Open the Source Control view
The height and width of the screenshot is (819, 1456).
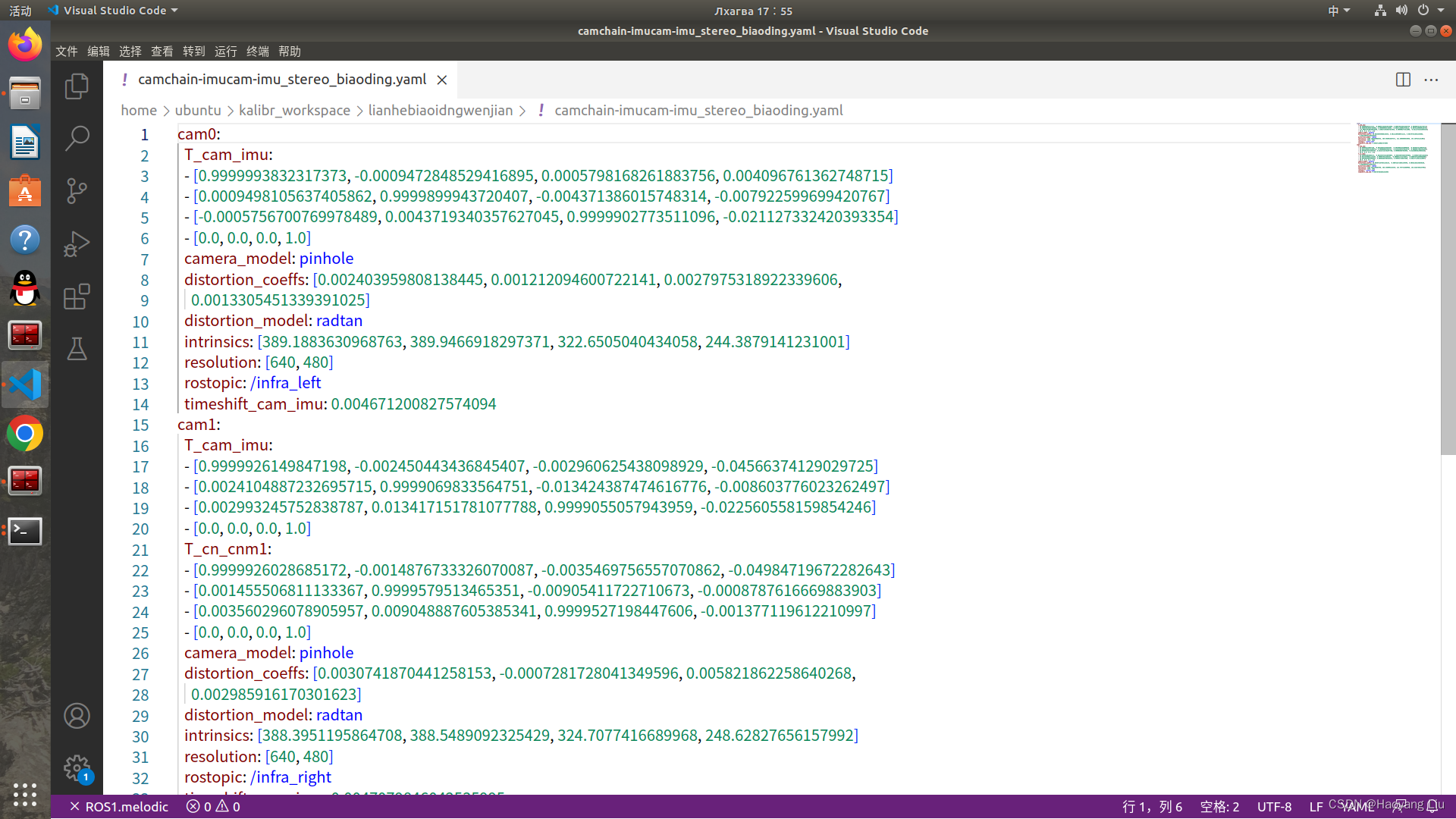click(77, 190)
